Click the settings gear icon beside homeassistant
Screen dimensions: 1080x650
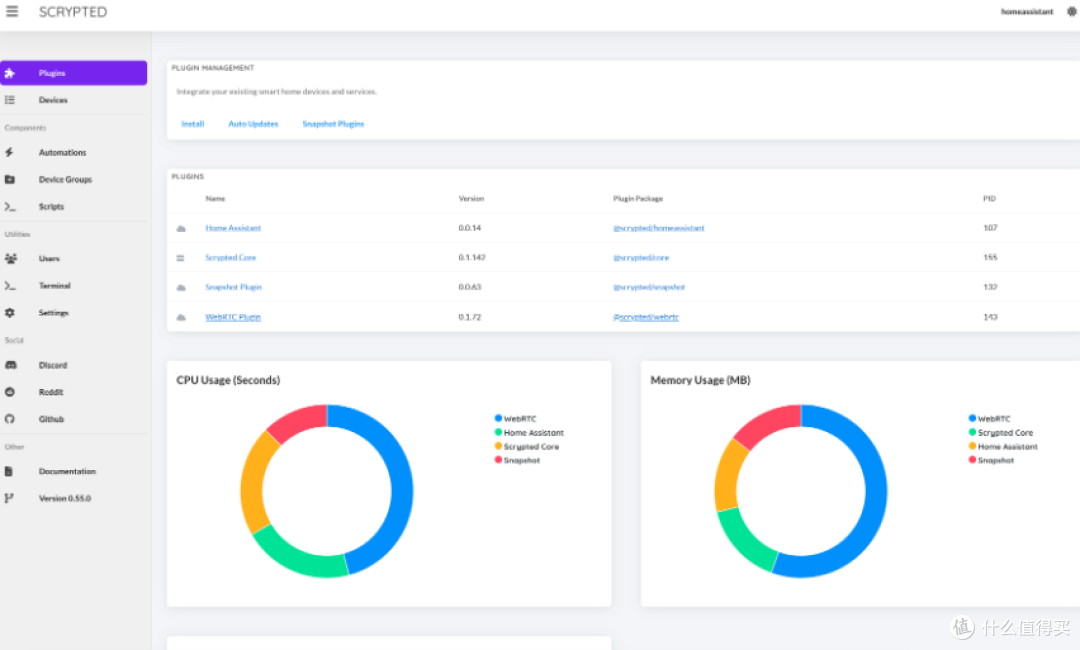point(1072,12)
